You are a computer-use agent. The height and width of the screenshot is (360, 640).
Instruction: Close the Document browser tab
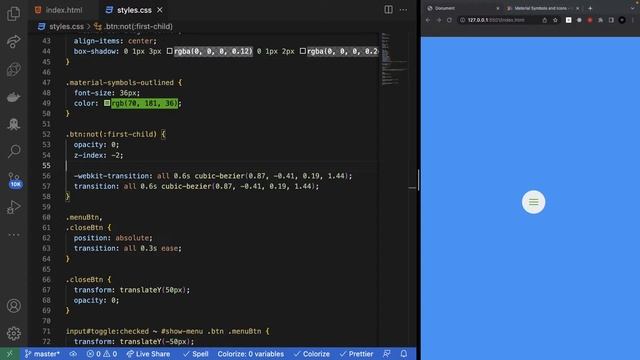498,8
